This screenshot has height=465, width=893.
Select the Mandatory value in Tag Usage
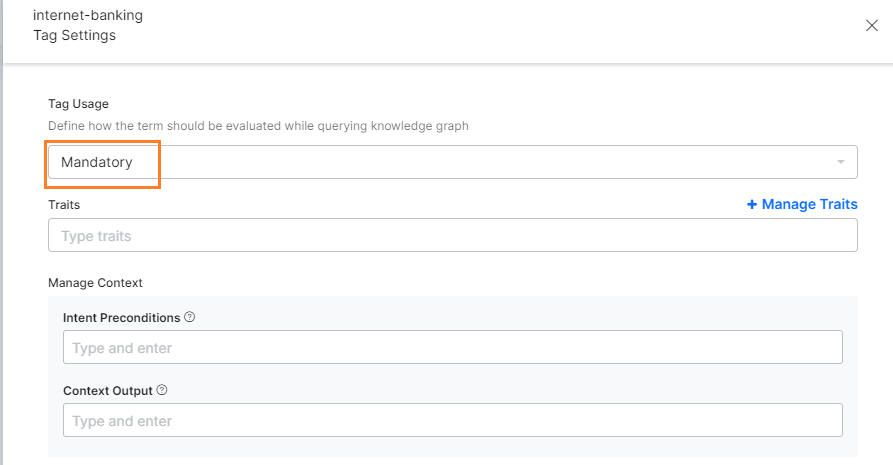point(97,162)
